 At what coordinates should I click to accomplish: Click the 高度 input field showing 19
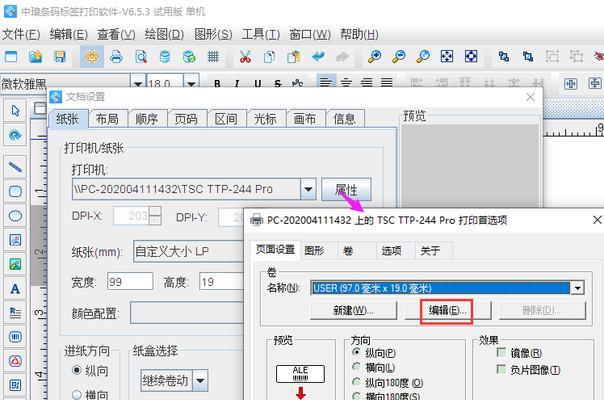pos(221,282)
